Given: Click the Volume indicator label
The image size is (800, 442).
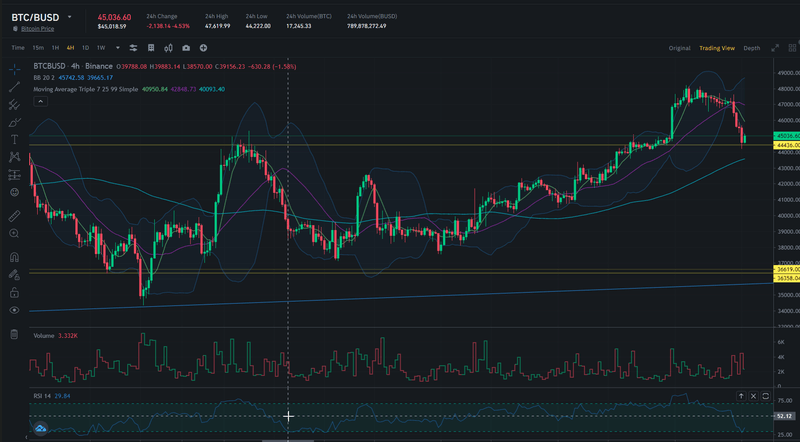Looking at the screenshot, I should [x=44, y=336].
